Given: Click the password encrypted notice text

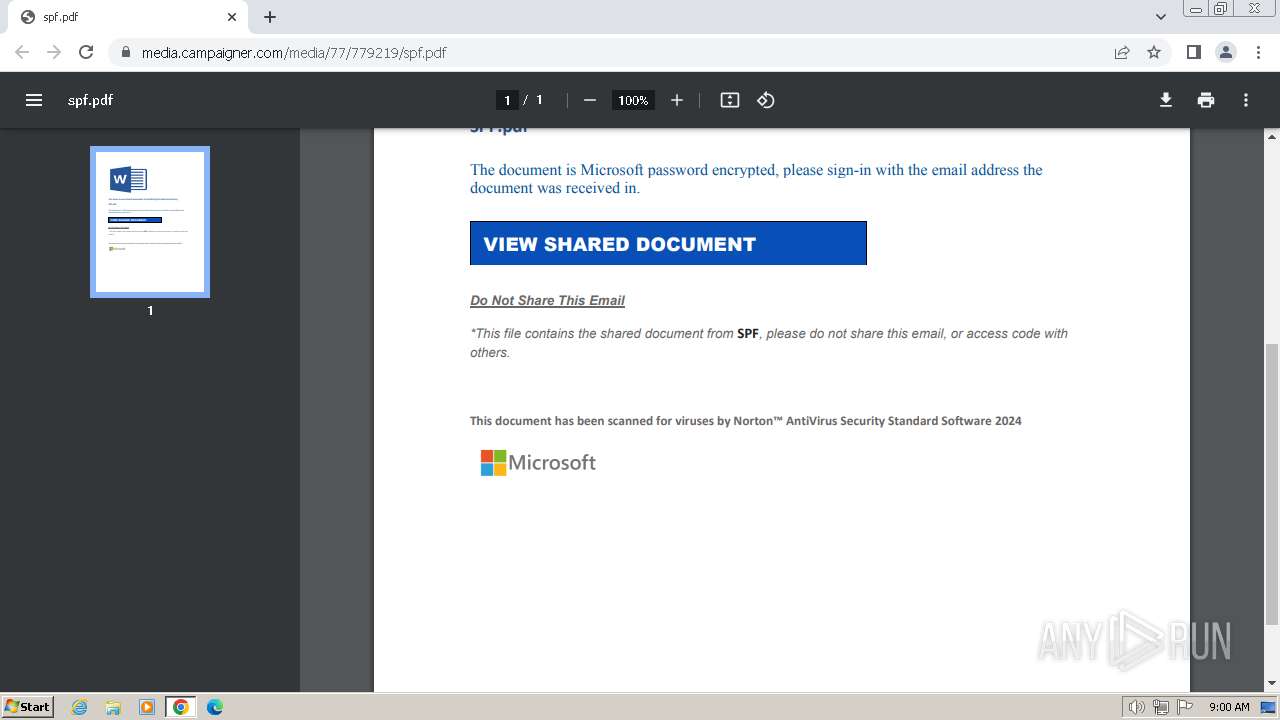Looking at the screenshot, I should click(756, 179).
